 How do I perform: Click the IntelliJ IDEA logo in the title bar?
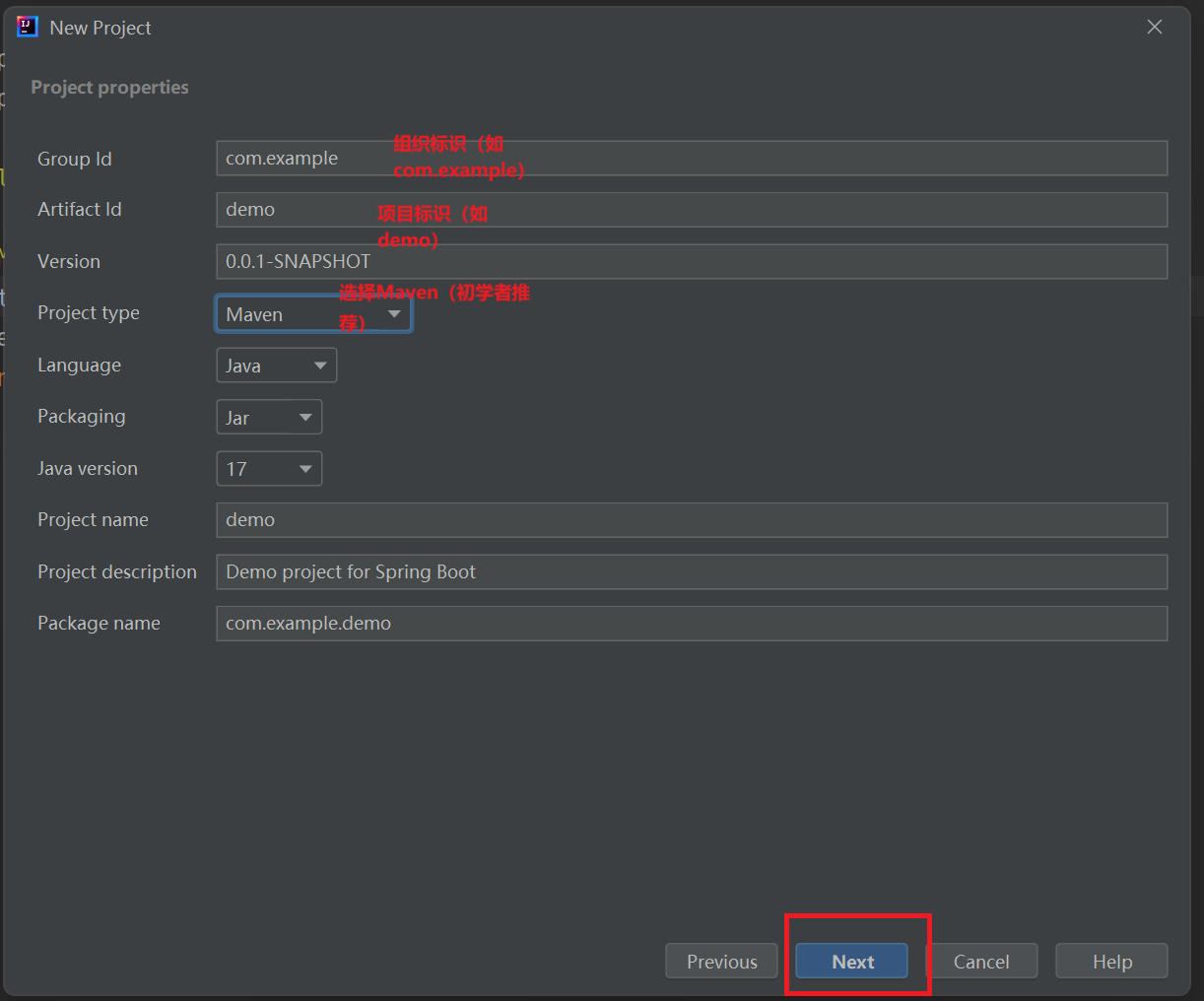click(x=27, y=27)
